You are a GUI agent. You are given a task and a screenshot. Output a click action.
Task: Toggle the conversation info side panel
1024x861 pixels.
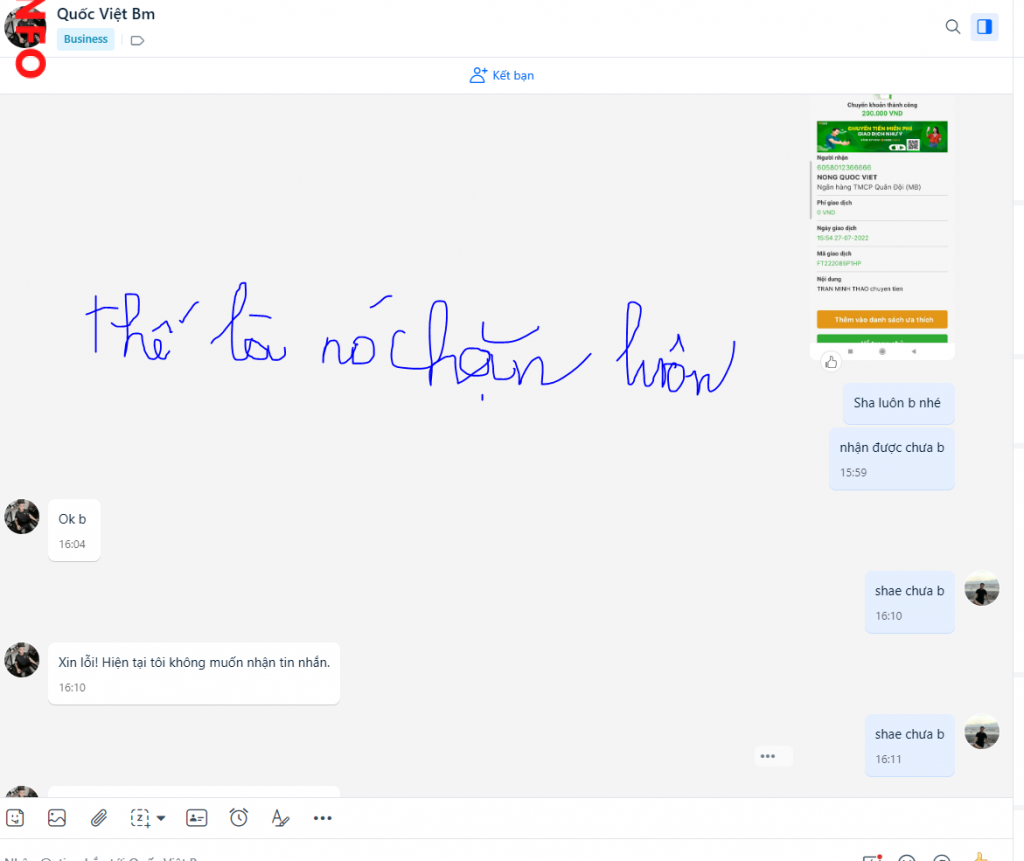point(984,27)
